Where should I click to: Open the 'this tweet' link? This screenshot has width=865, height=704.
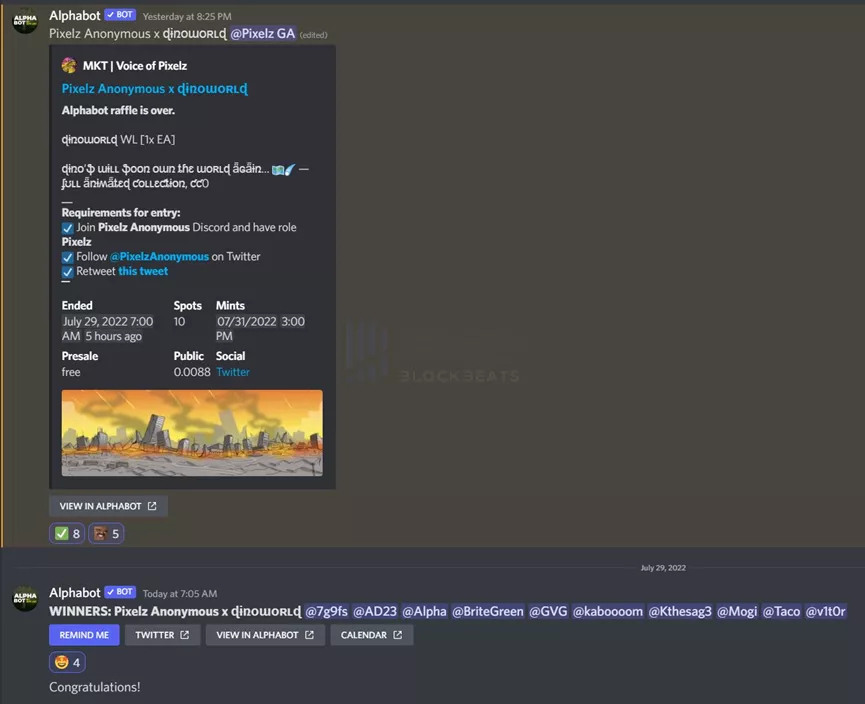(143, 271)
